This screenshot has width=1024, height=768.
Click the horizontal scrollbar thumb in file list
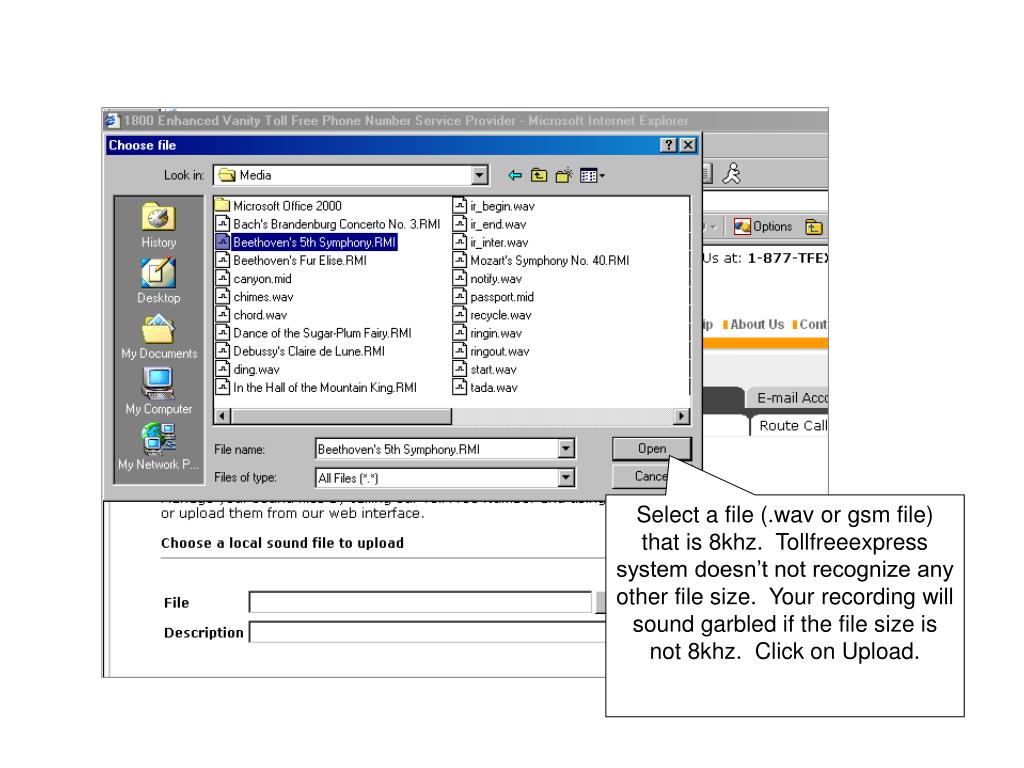341,416
